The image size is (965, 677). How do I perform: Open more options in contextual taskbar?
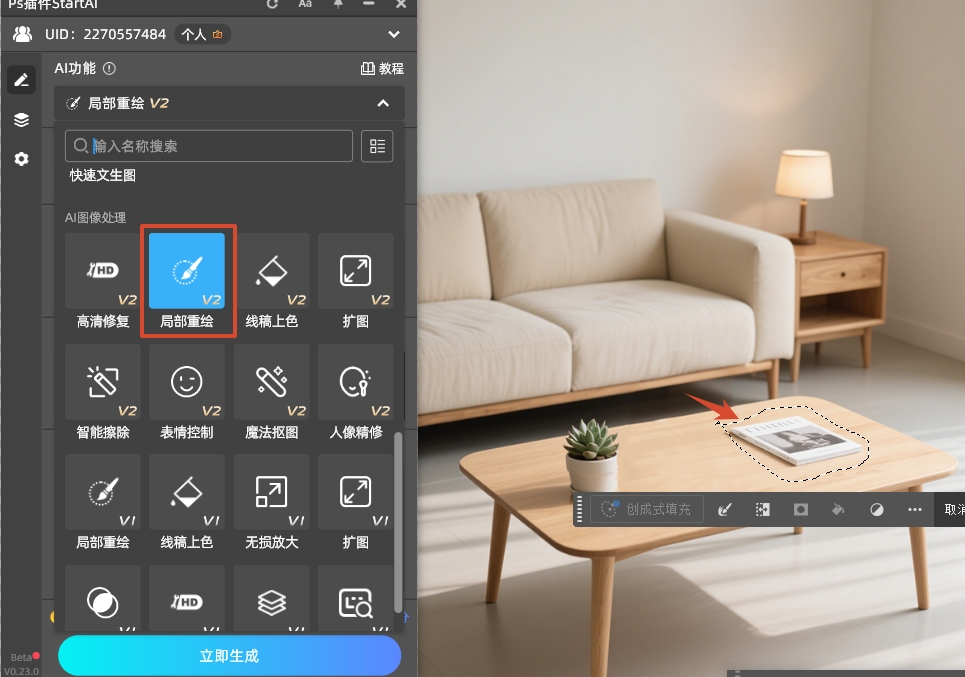914,510
